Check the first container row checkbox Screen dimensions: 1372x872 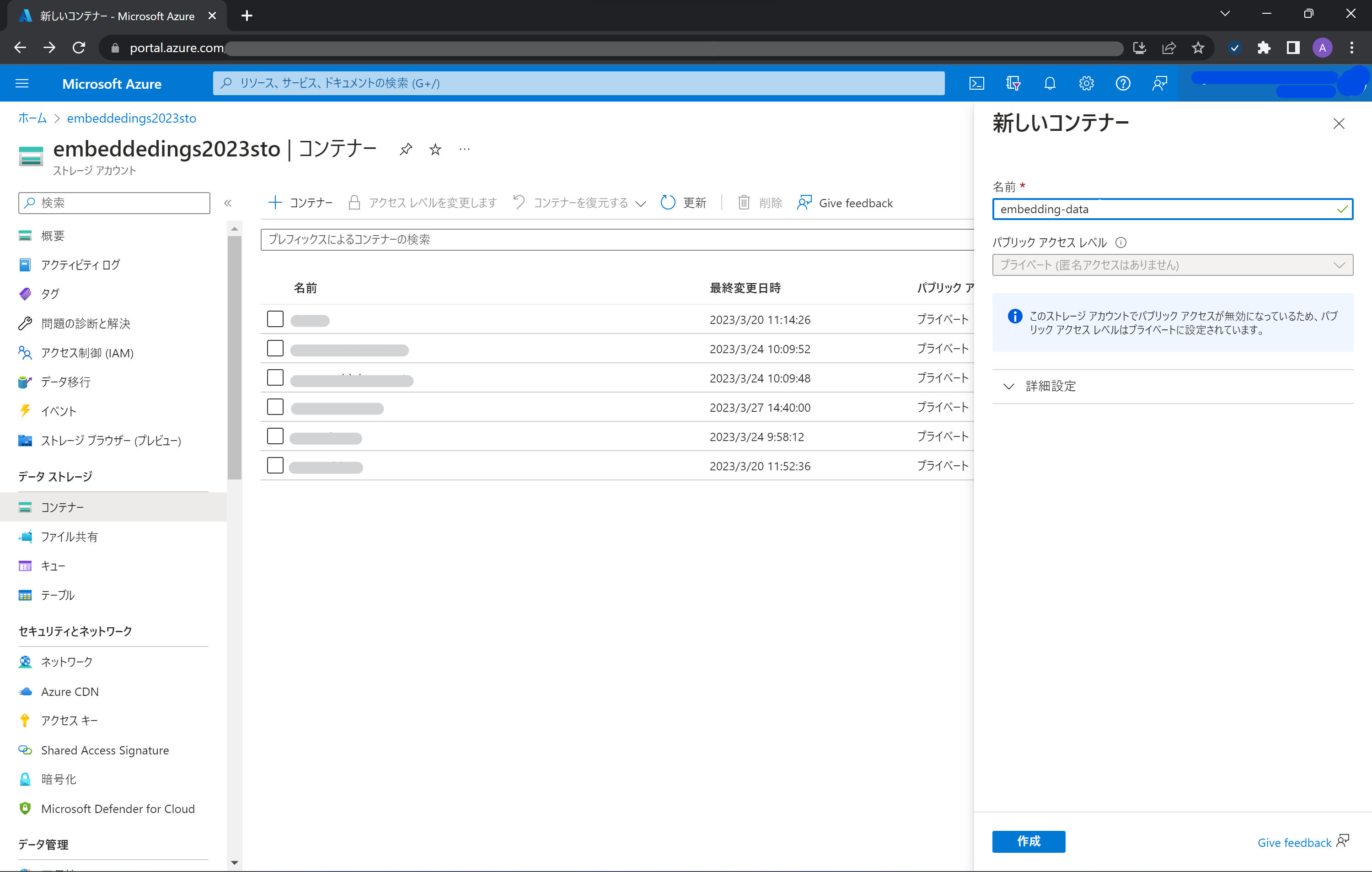pyautogui.click(x=275, y=319)
